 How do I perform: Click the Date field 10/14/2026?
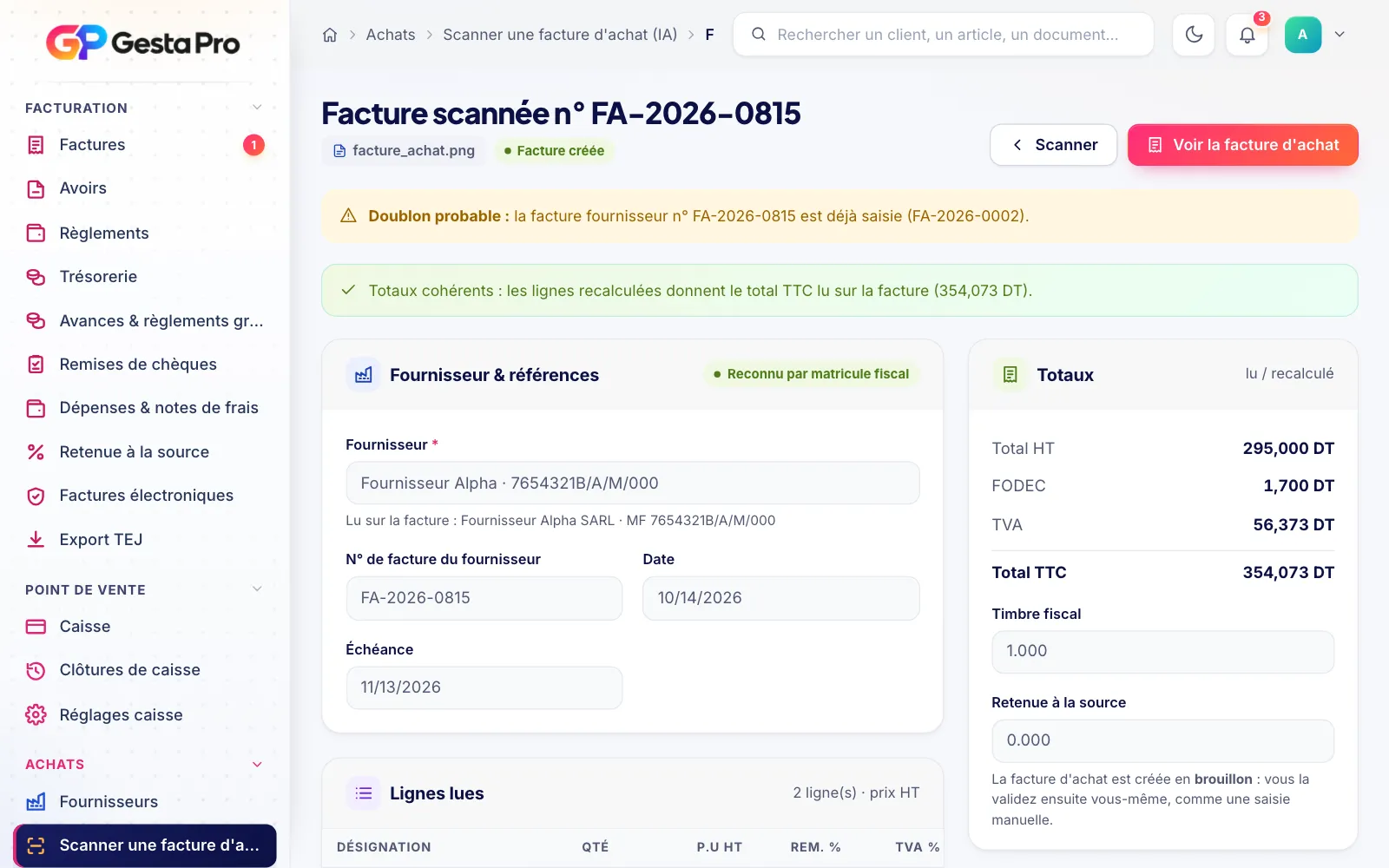click(x=781, y=598)
